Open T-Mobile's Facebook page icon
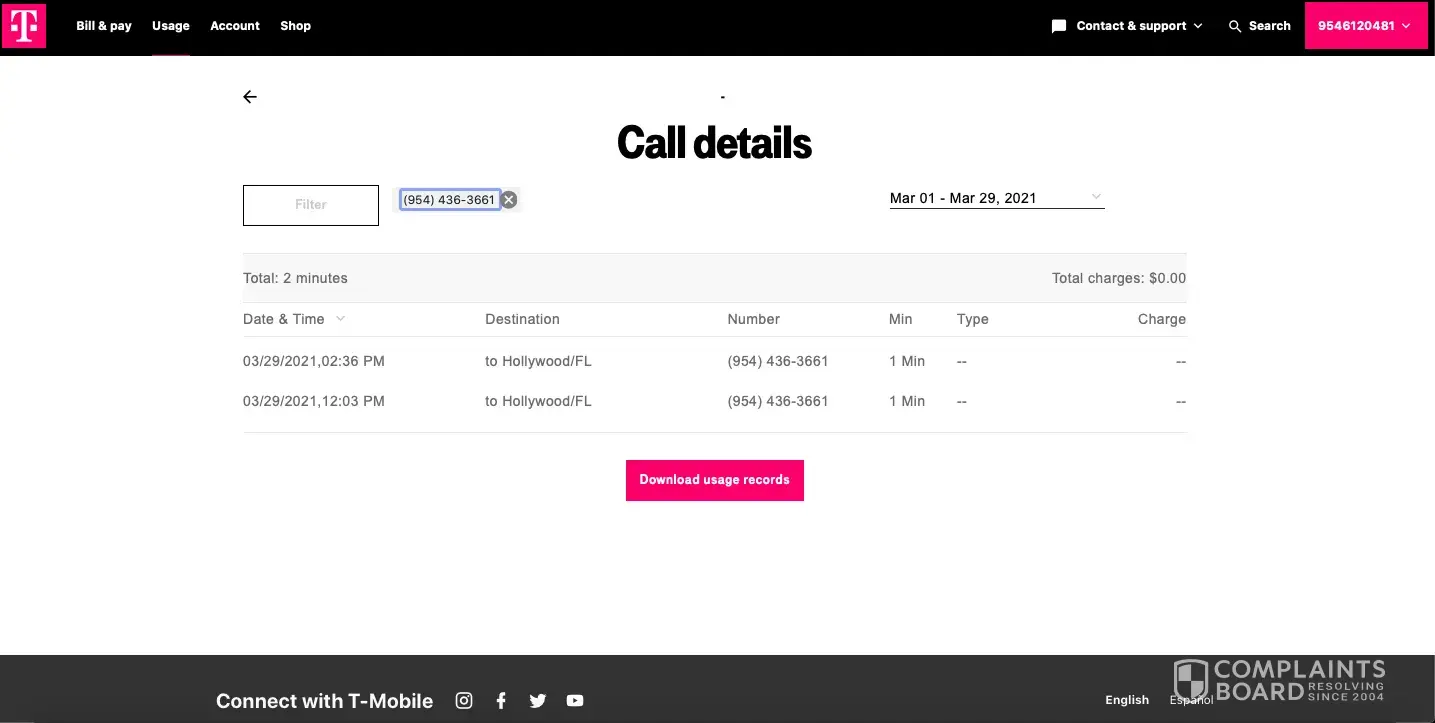 (501, 700)
